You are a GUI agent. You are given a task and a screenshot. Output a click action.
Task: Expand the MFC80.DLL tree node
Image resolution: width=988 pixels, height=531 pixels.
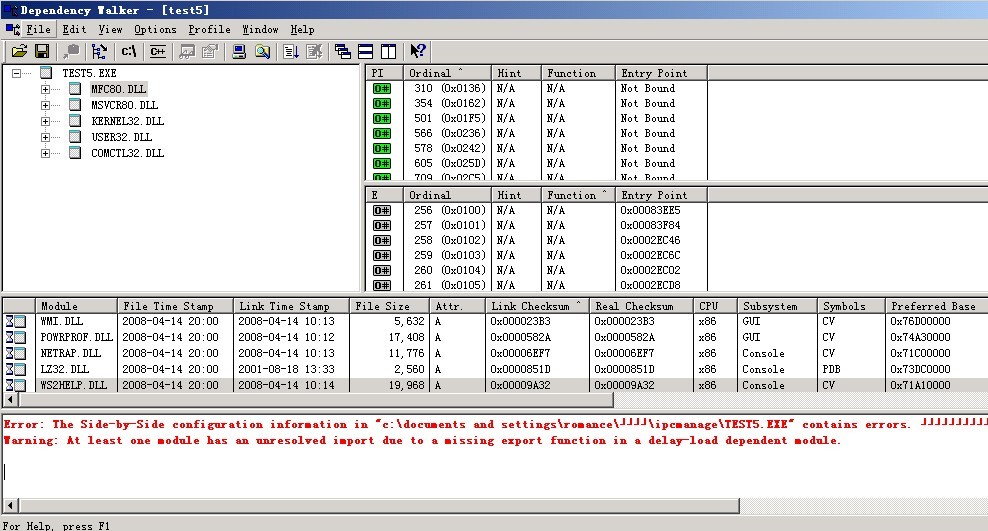[x=45, y=89]
